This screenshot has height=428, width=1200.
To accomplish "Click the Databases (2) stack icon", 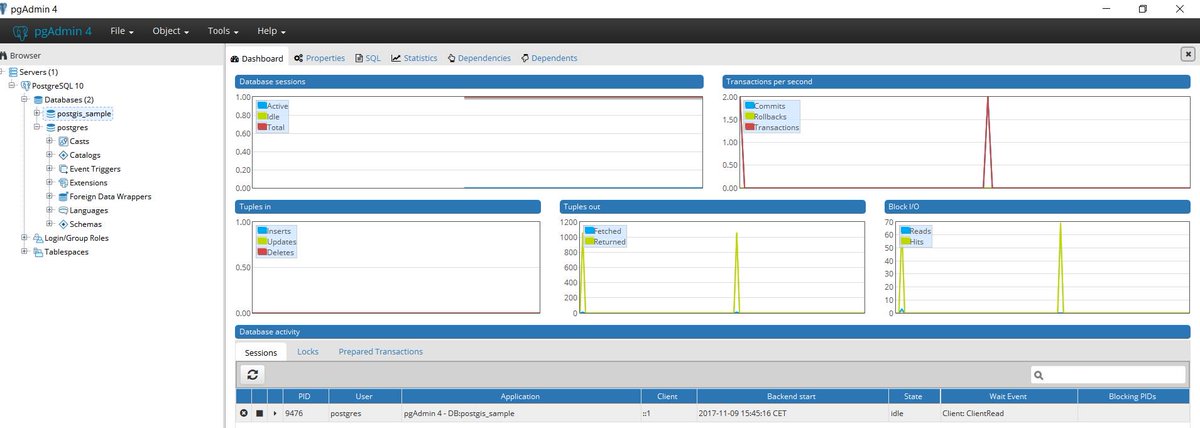I will 38,100.
